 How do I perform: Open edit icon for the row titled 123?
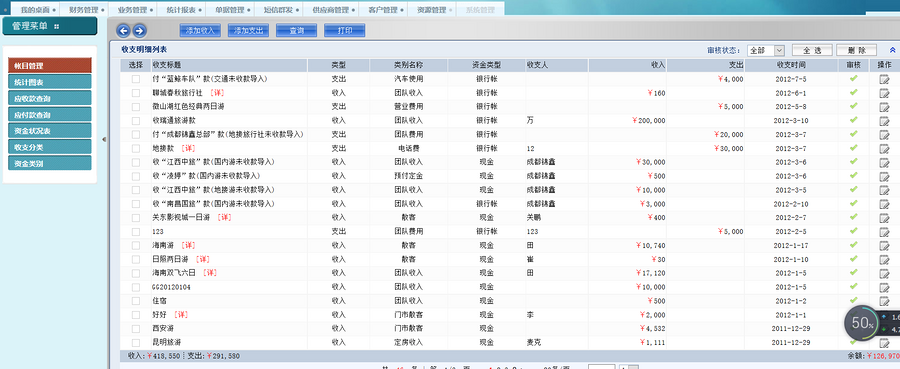tap(884, 232)
